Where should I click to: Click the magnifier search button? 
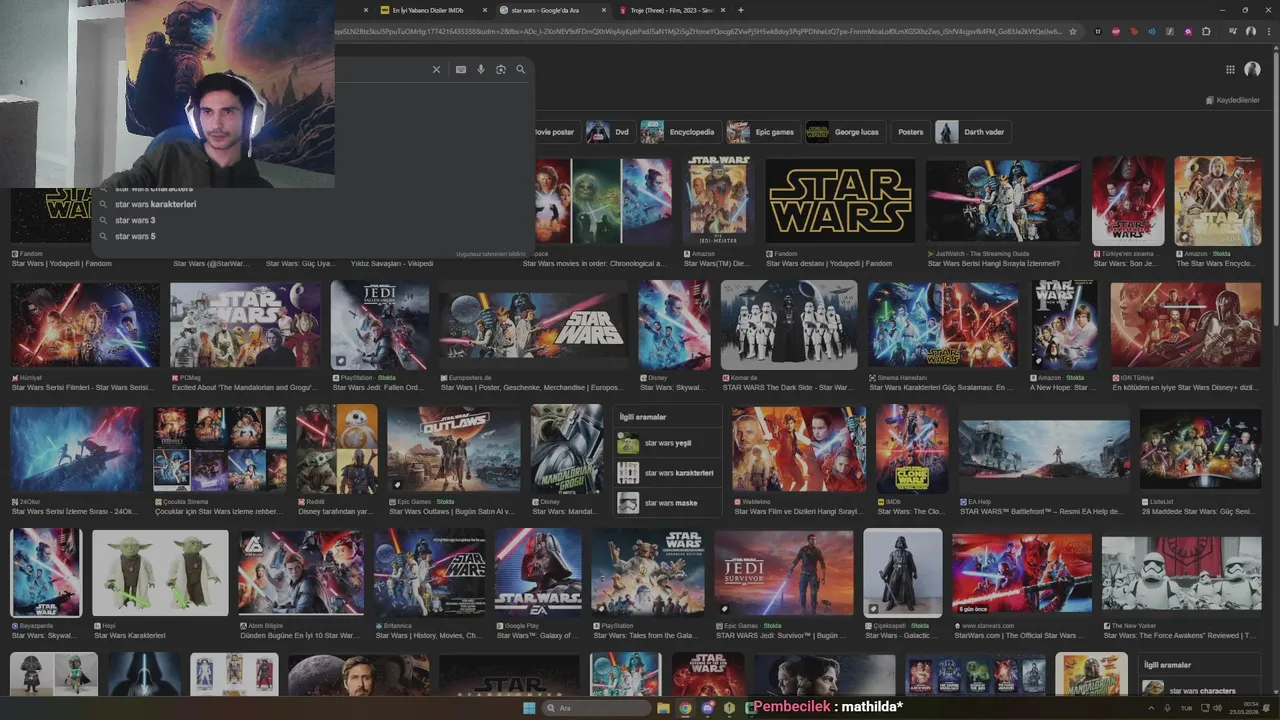(520, 70)
